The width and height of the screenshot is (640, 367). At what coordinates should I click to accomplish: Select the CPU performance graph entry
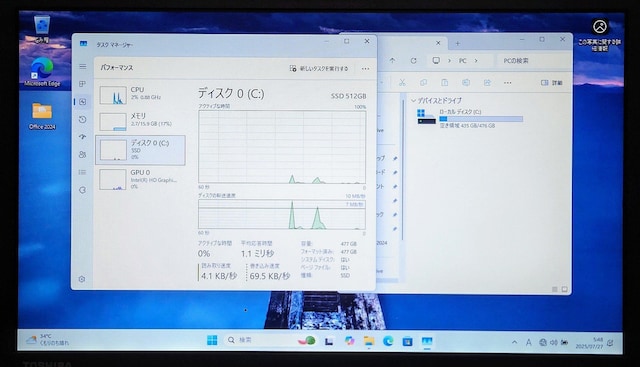141,95
